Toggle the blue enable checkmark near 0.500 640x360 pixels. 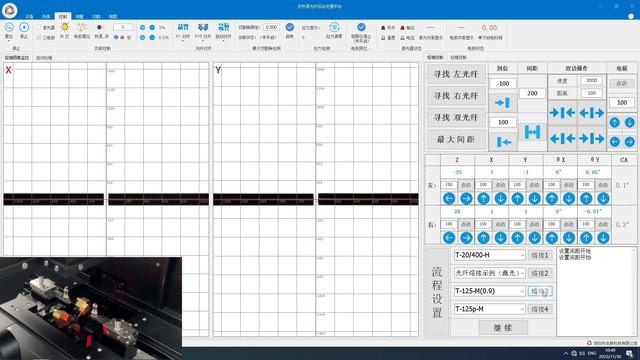pyautogui.click(x=289, y=27)
